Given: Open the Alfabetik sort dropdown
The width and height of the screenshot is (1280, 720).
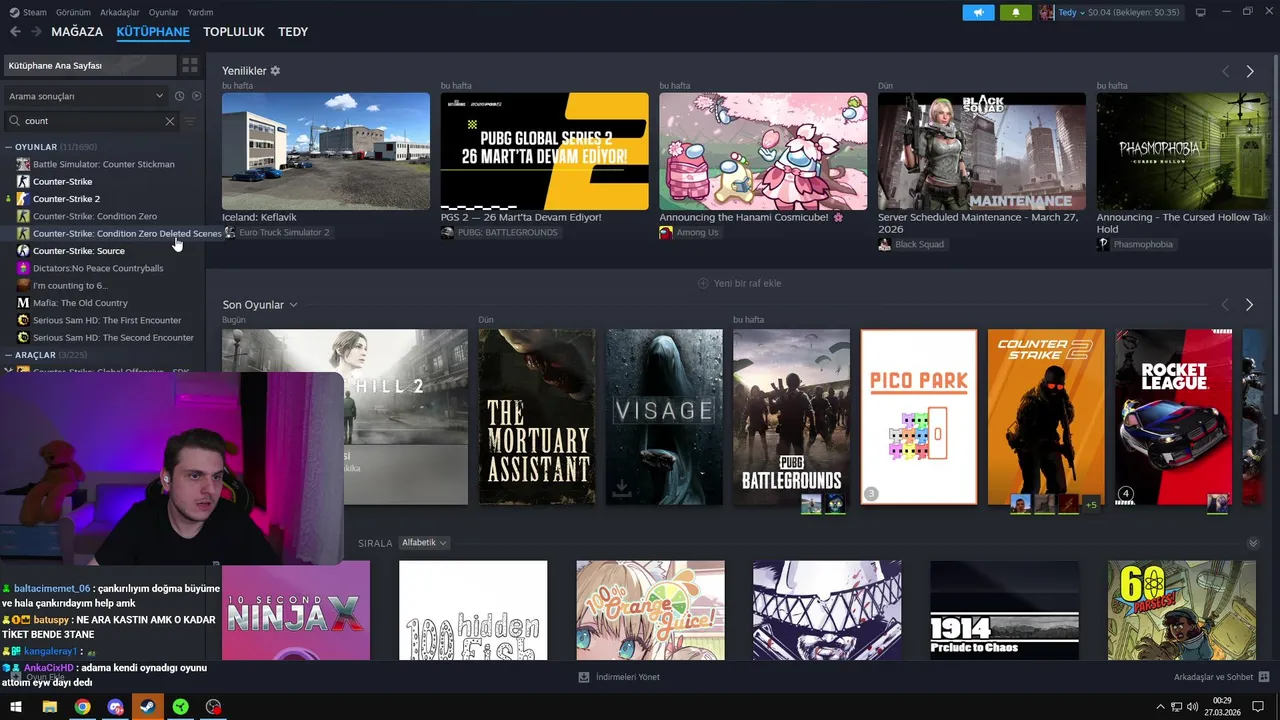Looking at the screenshot, I should (423, 542).
